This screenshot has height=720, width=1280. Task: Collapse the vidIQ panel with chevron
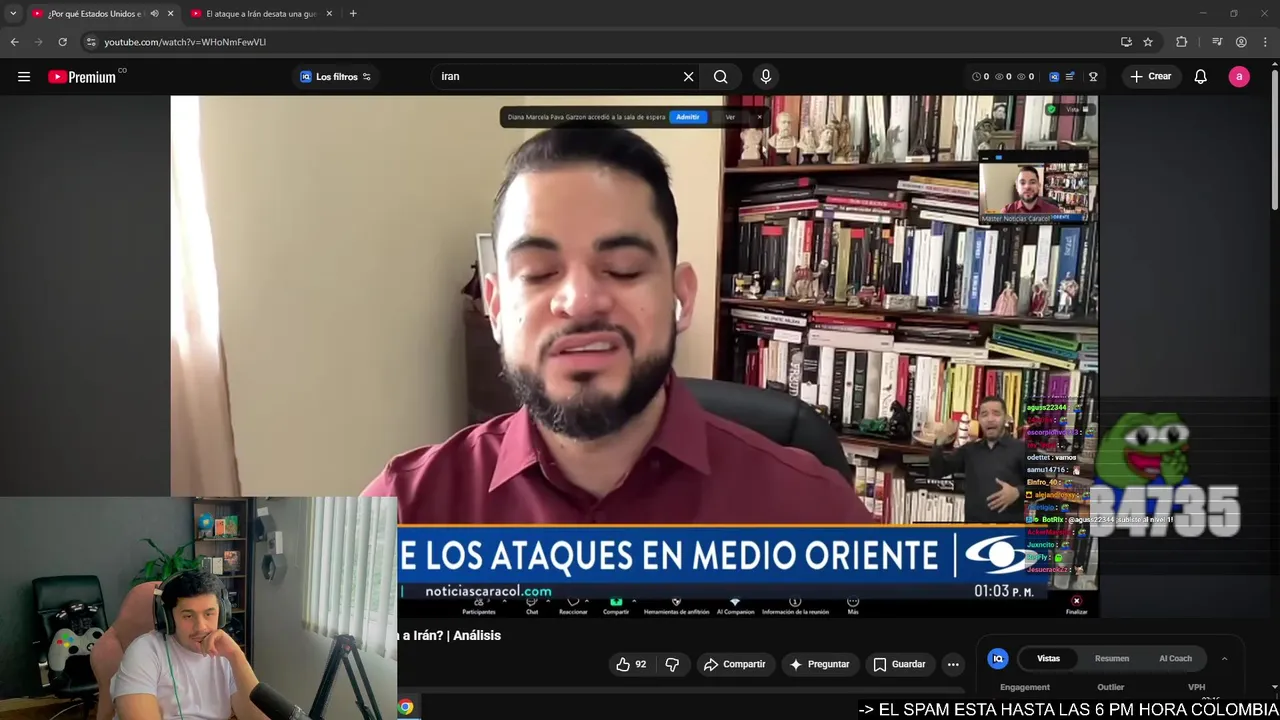[1224, 658]
